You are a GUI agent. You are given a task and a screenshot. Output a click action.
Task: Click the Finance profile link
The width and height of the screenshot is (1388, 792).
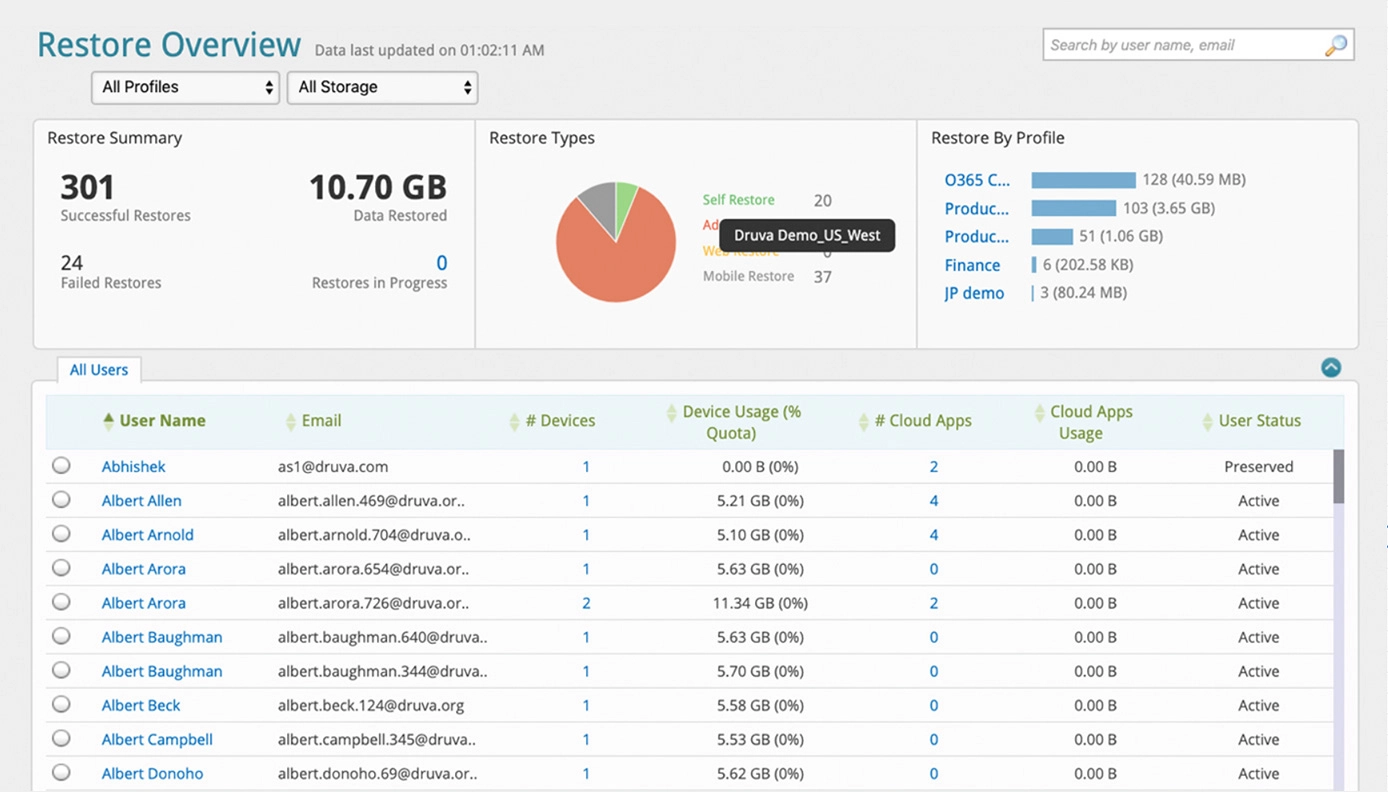point(971,264)
